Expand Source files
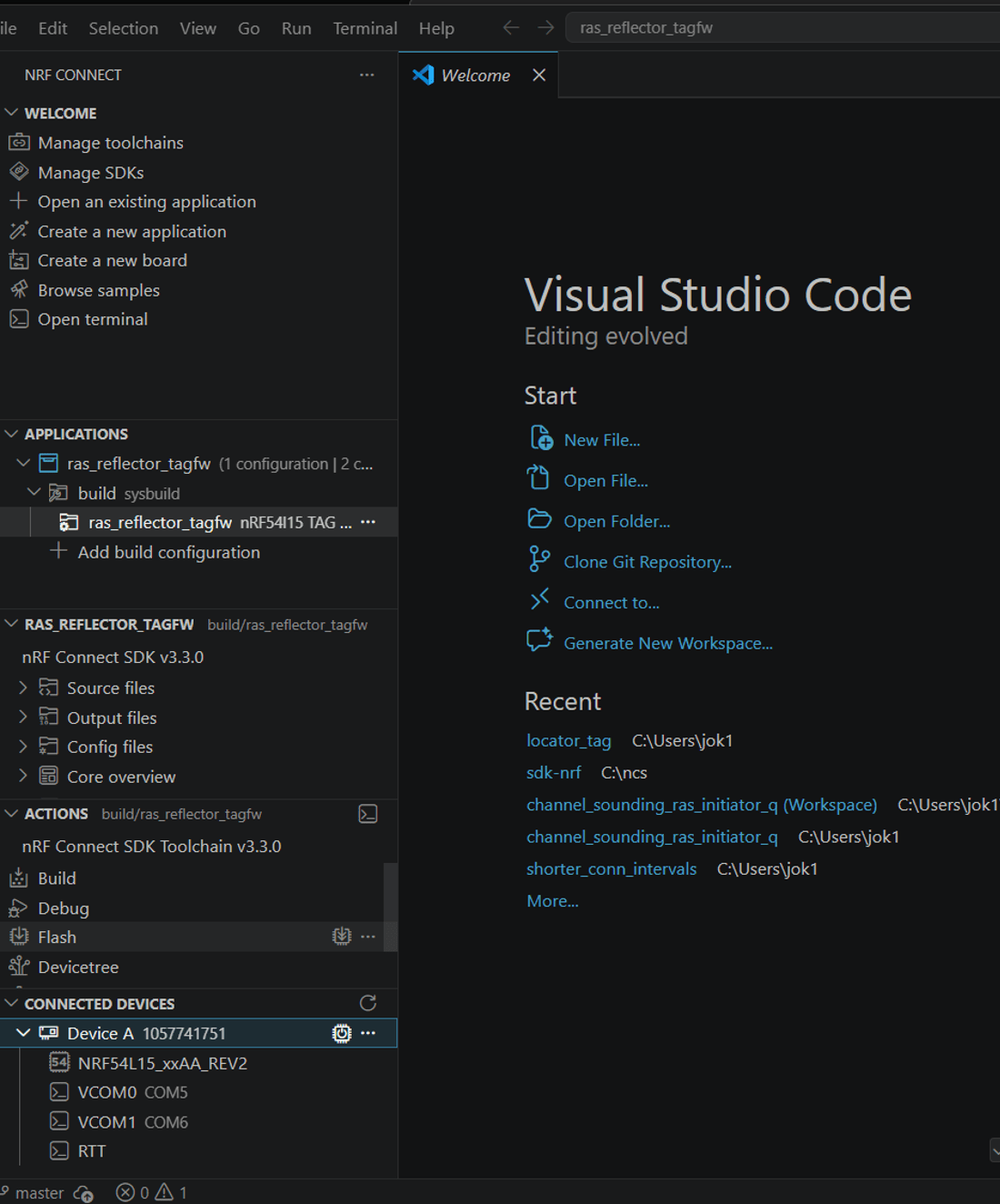1000x1204 pixels. click(x=23, y=687)
